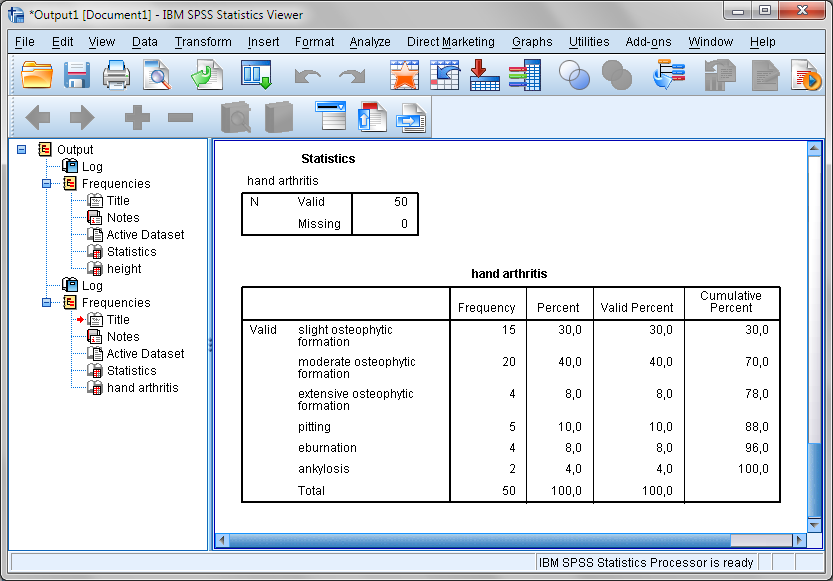Click the blue arrow list toolbar icon

(x=669, y=75)
